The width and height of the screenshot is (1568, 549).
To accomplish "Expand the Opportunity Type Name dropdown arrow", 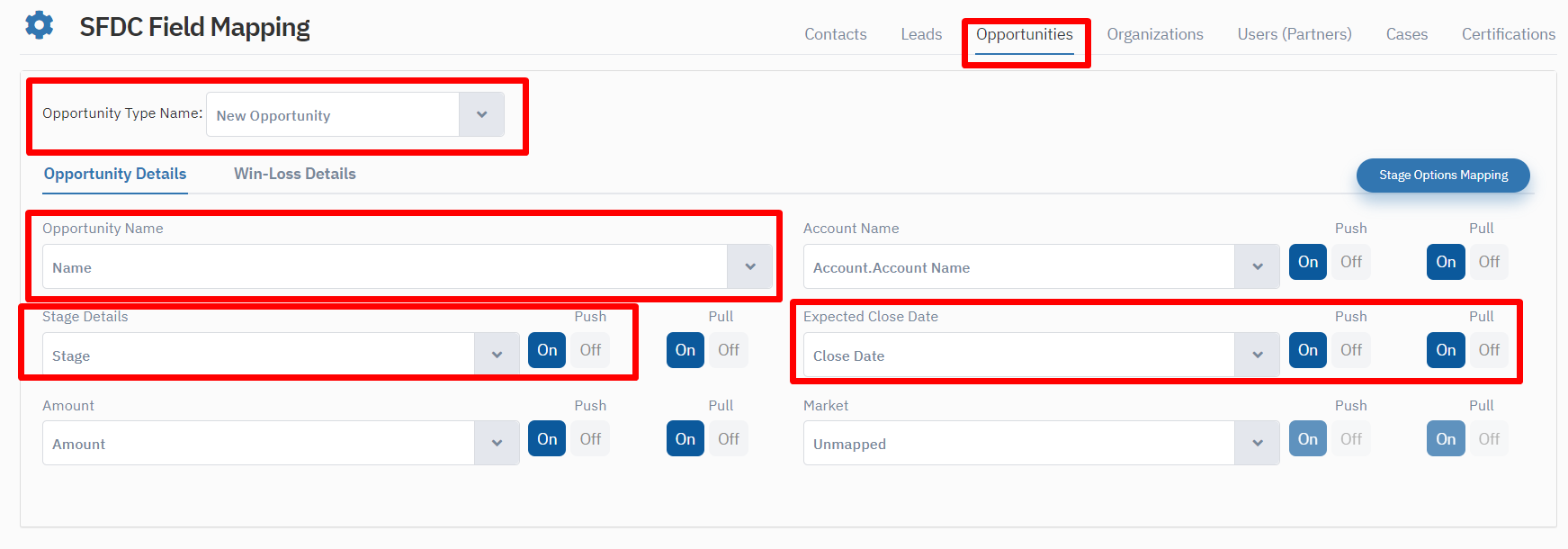I will tap(481, 114).
